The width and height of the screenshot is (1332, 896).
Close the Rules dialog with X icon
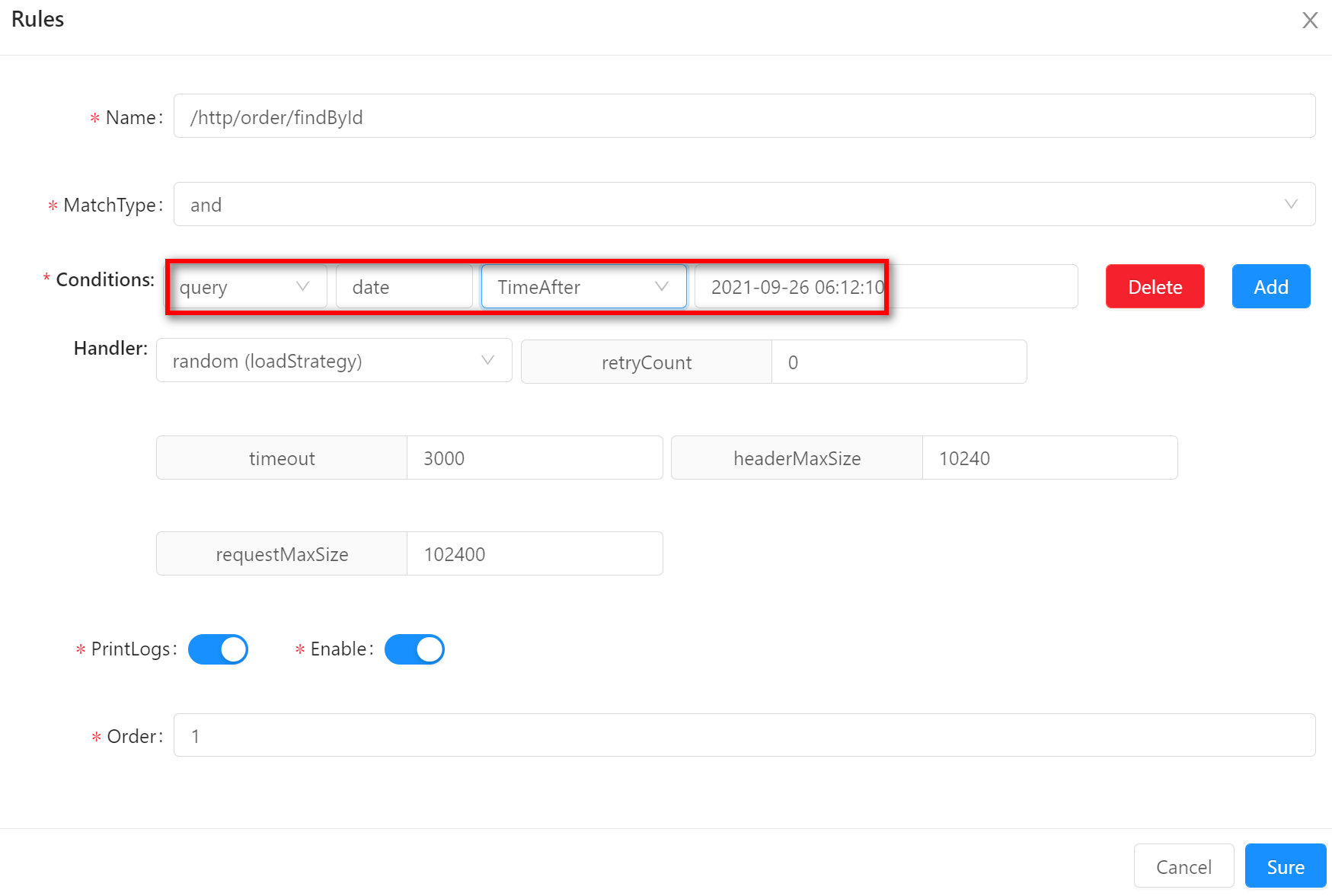pos(1309,21)
